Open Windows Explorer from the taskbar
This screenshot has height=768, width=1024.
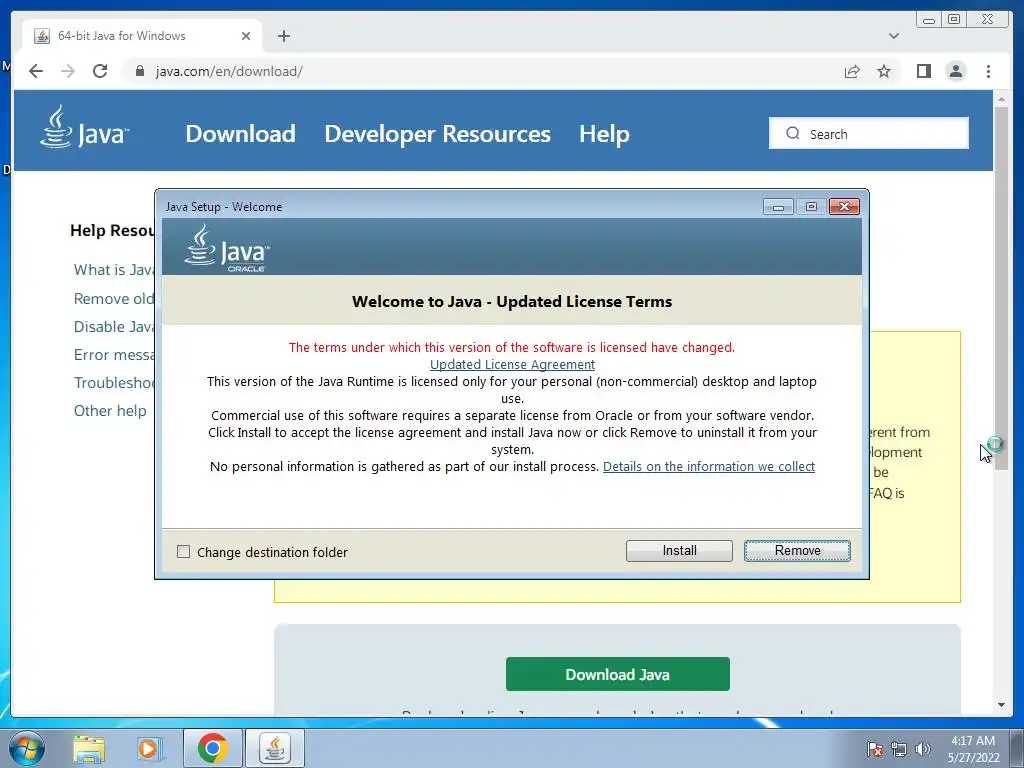coord(89,748)
